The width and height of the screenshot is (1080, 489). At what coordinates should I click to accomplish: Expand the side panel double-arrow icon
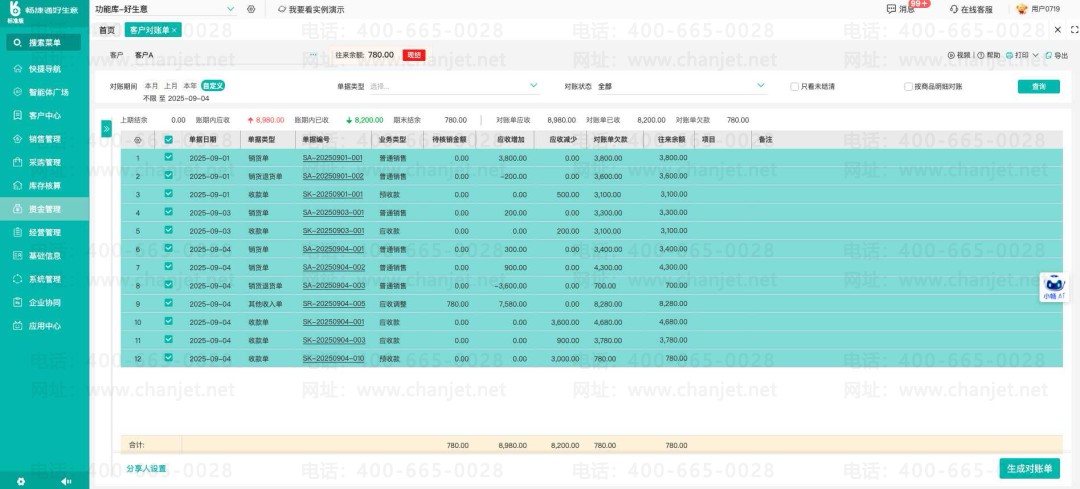(107, 128)
